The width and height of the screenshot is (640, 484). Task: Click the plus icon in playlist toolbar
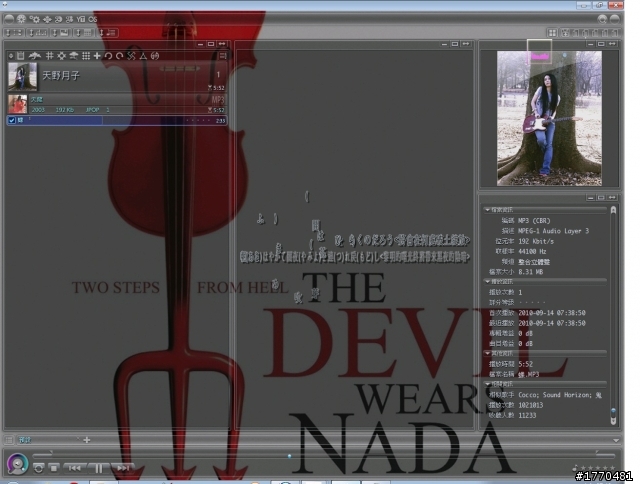pos(97,56)
